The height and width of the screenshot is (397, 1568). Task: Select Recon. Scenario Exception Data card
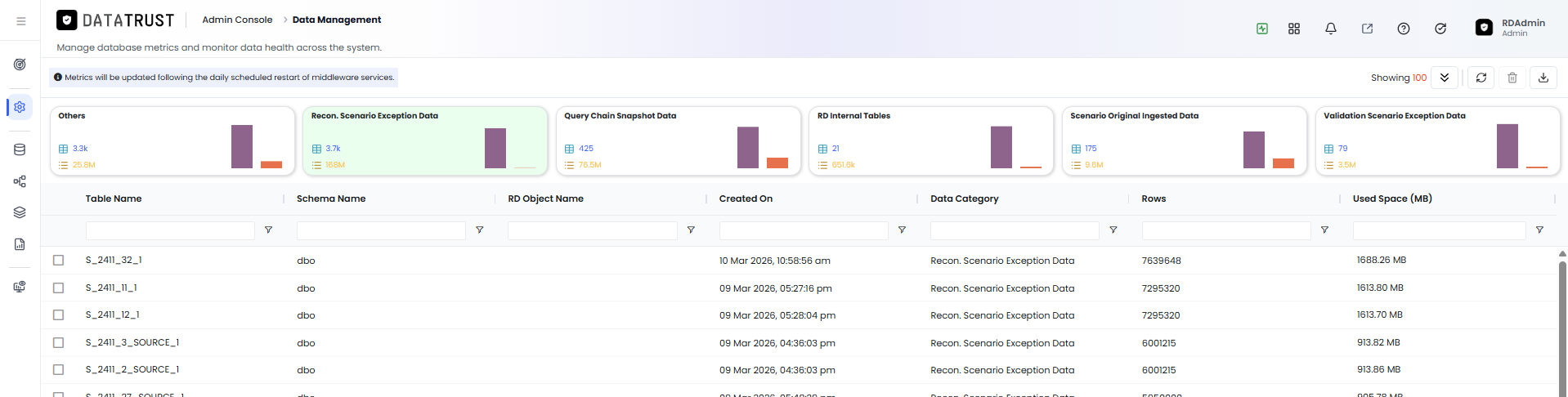click(425, 141)
